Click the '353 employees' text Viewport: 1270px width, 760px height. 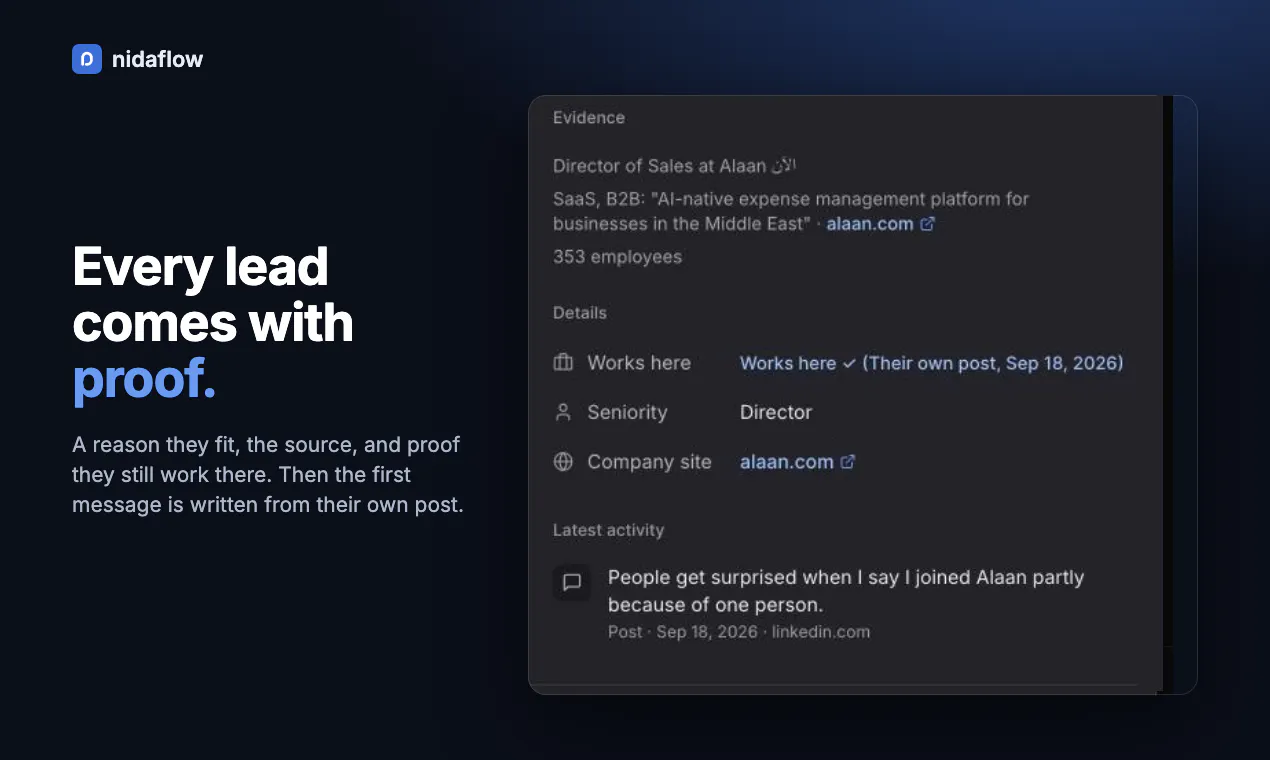click(x=617, y=257)
